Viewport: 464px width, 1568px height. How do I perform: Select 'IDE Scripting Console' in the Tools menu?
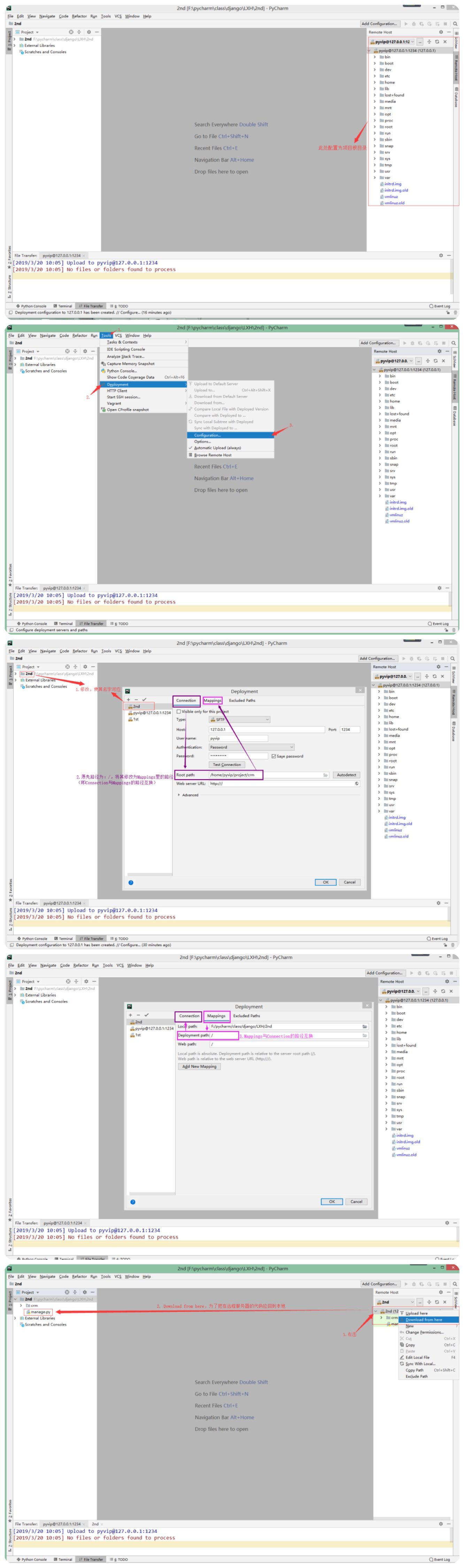(x=144, y=349)
